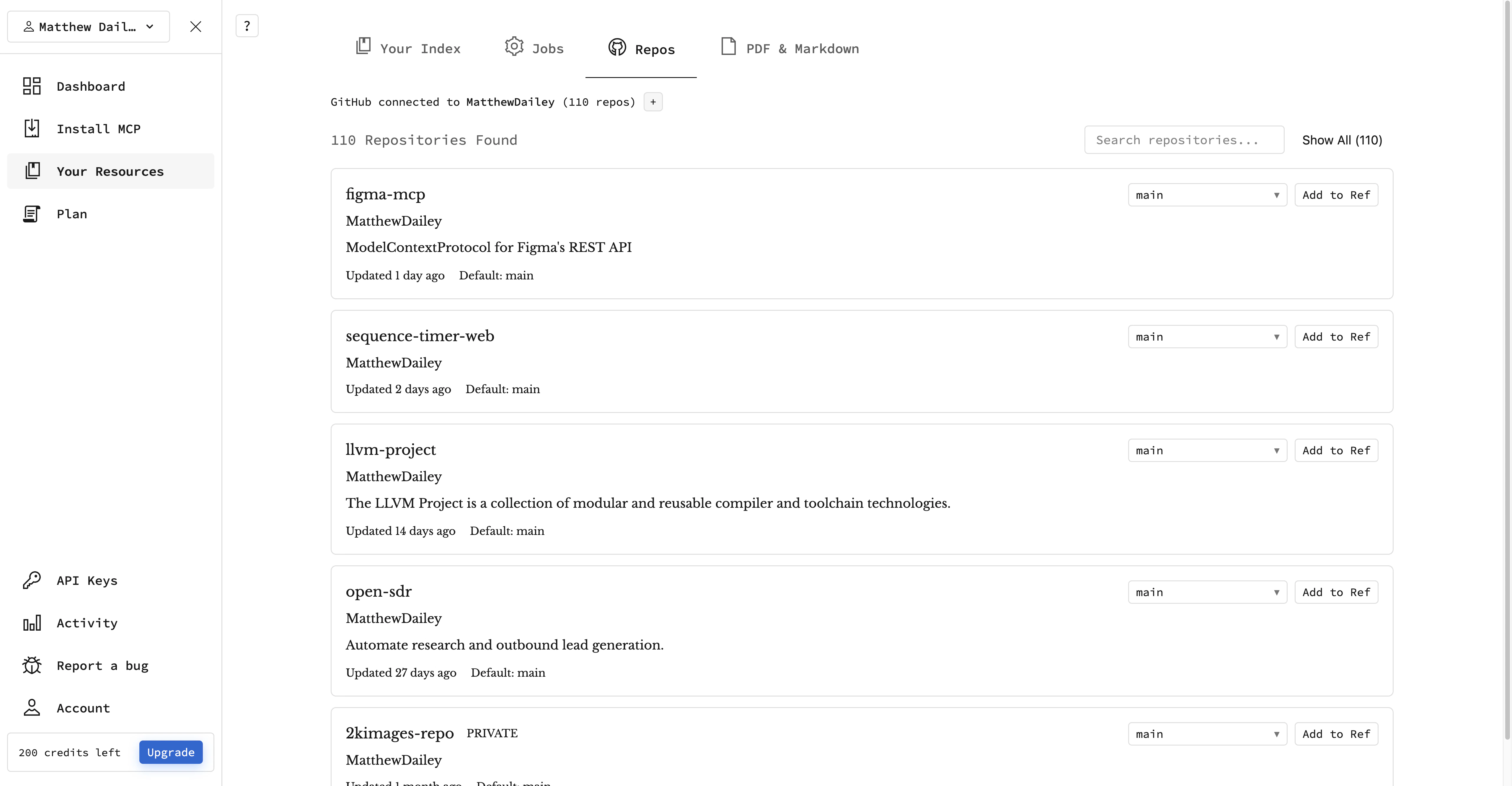Switch to the Jobs tab
1512x786 pixels.
tap(534, 48)
